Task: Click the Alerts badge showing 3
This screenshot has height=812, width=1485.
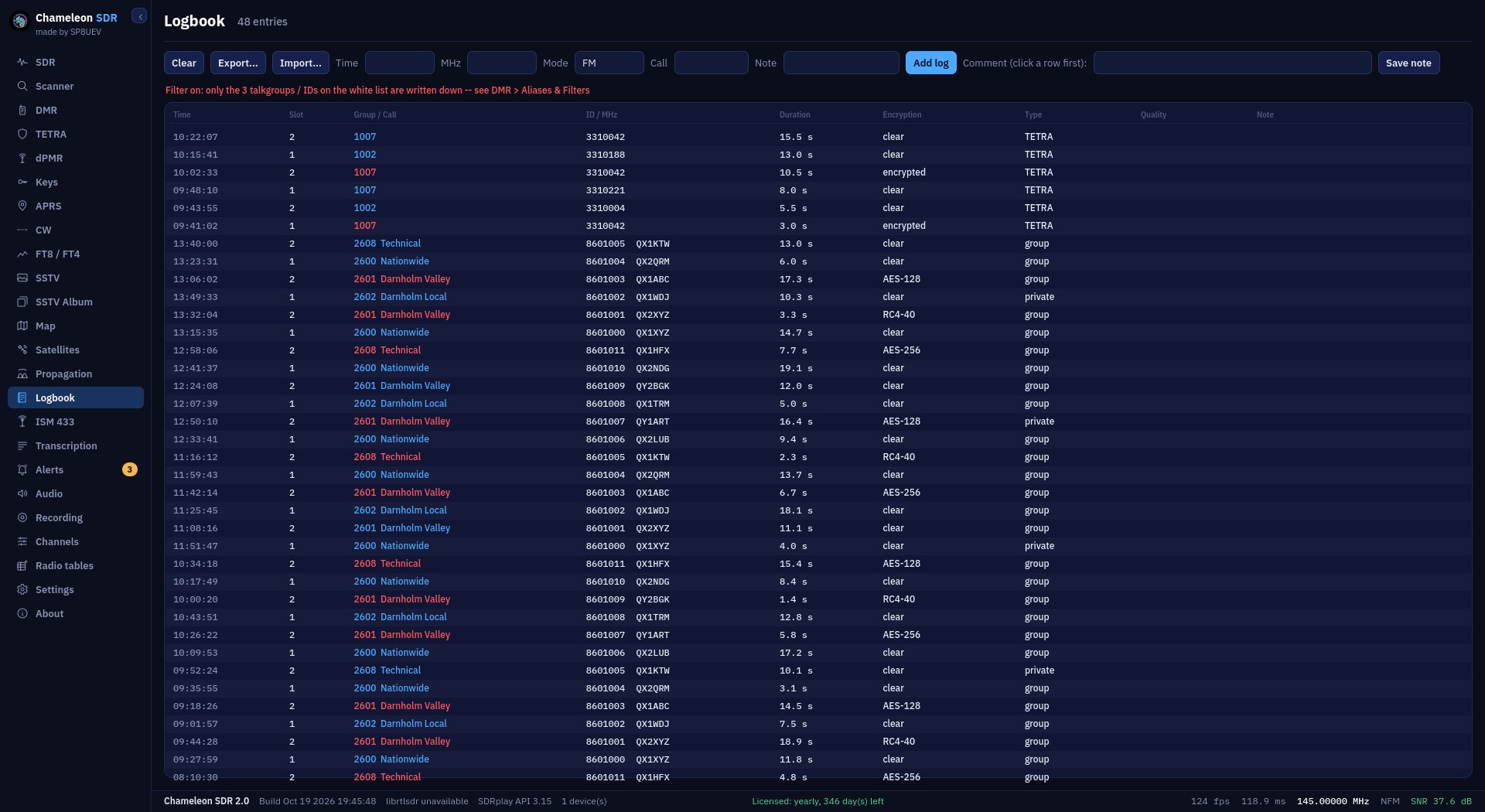Action: (x=130, y=469)
